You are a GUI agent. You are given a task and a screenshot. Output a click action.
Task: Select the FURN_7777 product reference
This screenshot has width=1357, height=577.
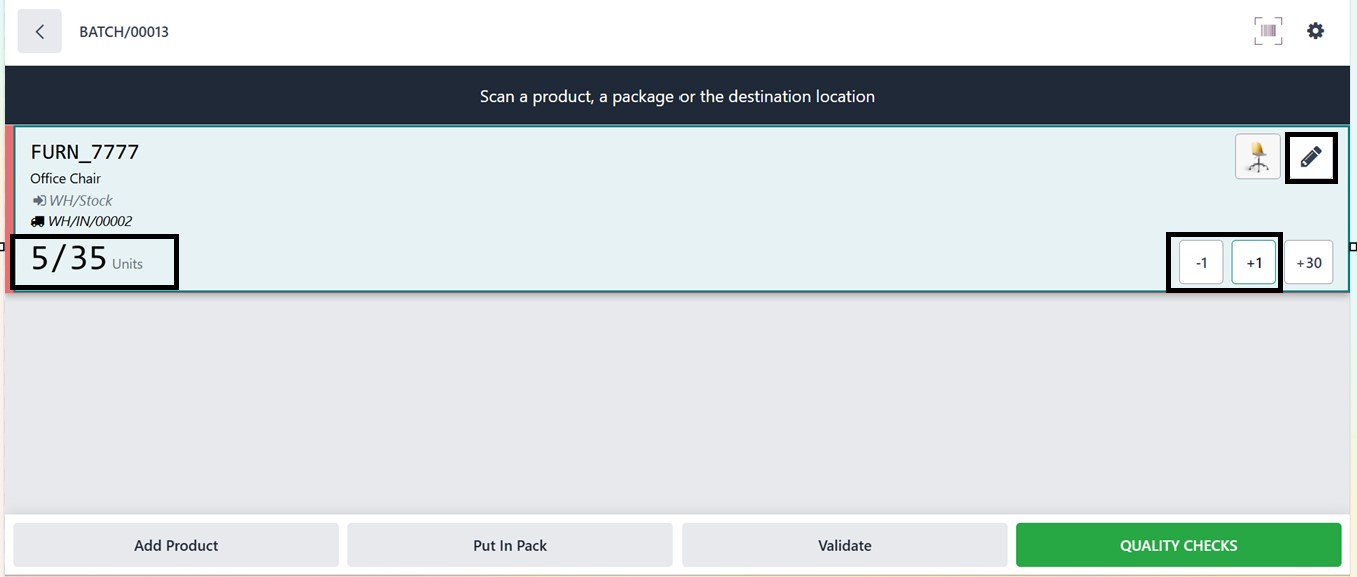(x=85, y=153)
